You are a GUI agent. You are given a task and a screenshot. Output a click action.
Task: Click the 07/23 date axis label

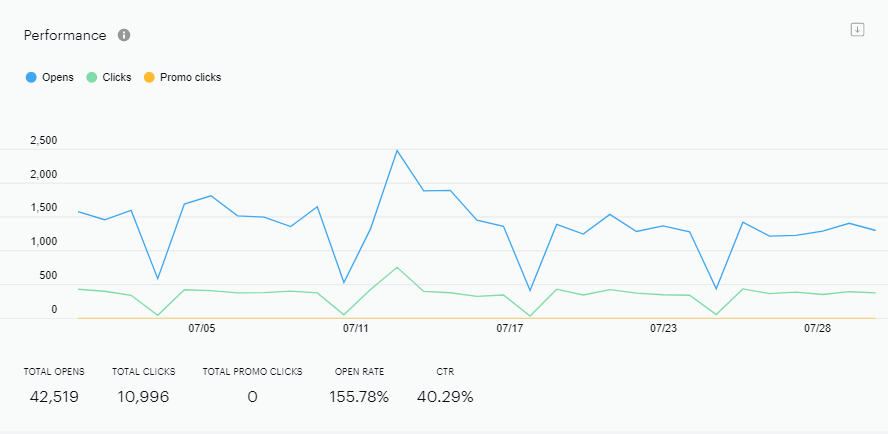[663, 329]
